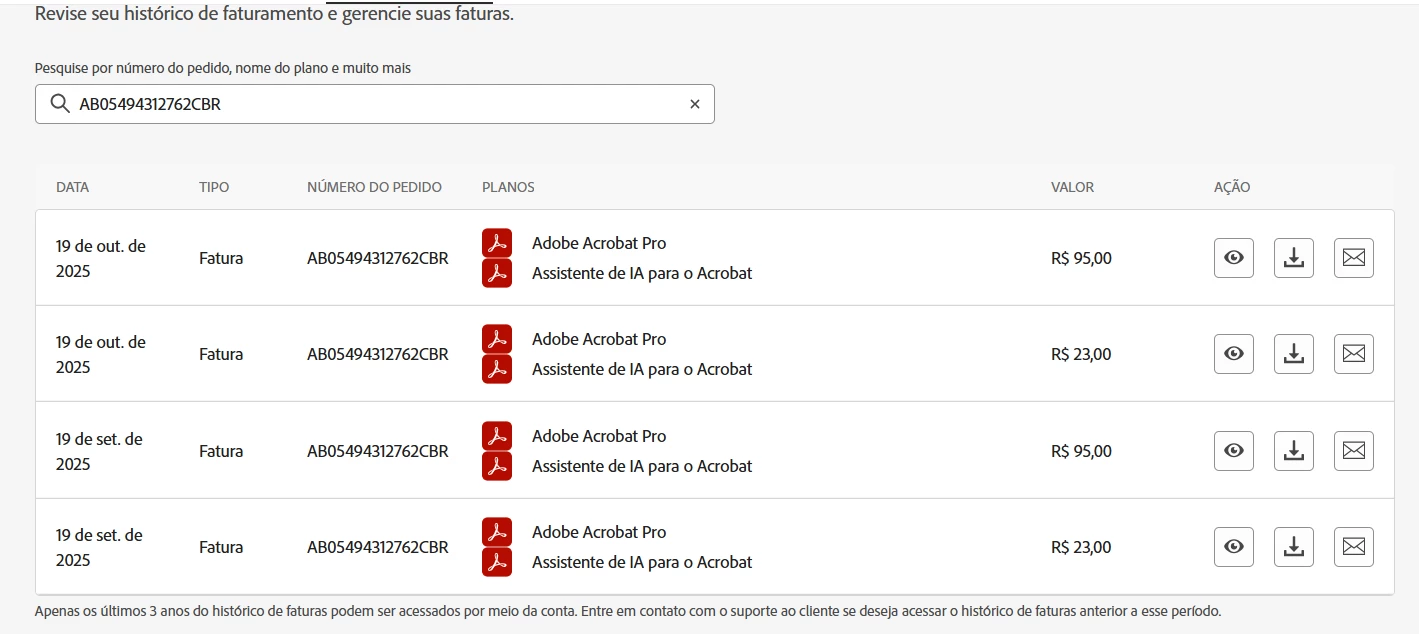1419x634 pixels.
Task: Click the R$ 95,00 value for 19 de out.
Action: [1081, 258]
